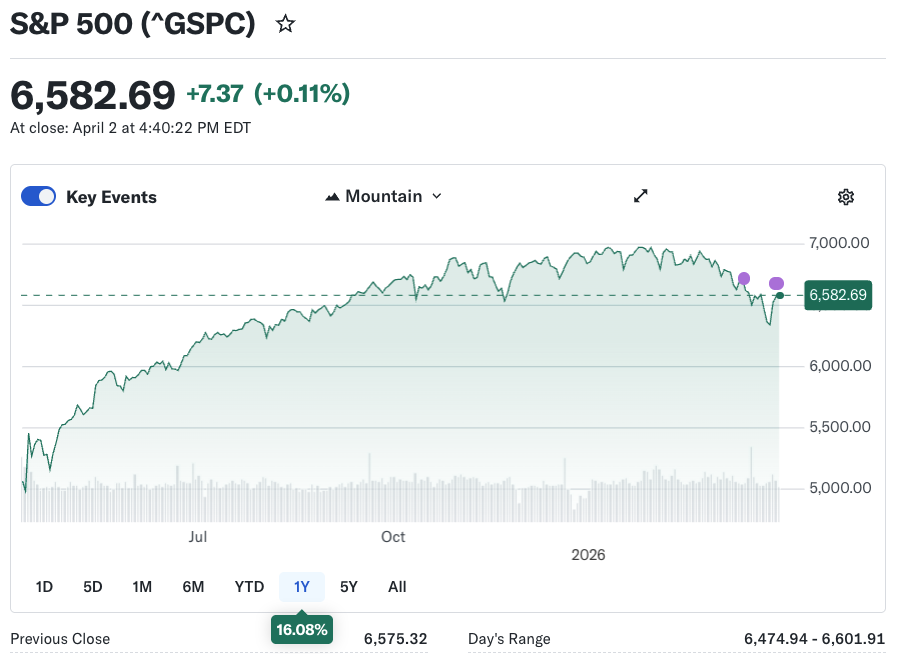Click the mountain chart type icon
This screenshot has height=654, width=898.
coord(333,197)
